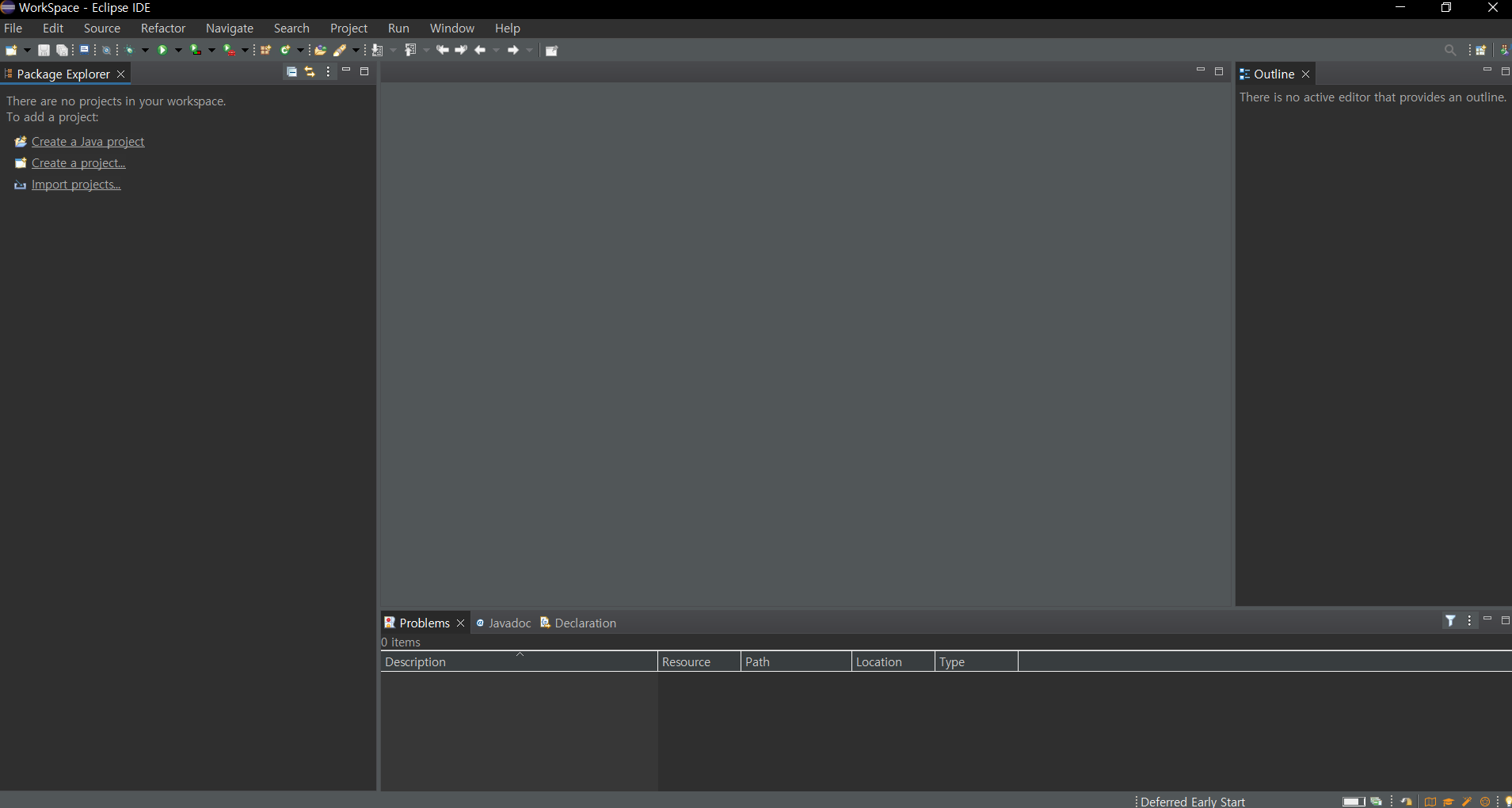Sort by the Resource column header
Viewport: 1512px width, 808px height.
[x=699, y=661]
